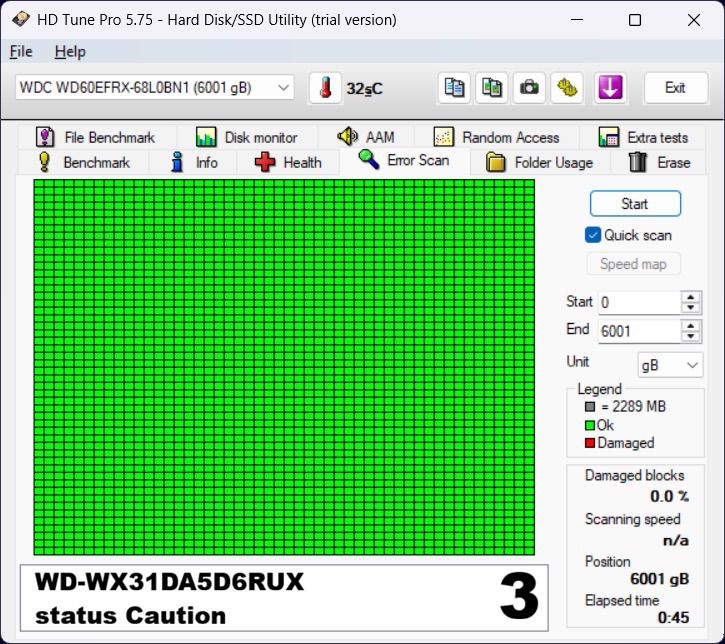Maximize the HD Tune Pro window
This screenshot has height=644, width=725.
pos(635,20)
